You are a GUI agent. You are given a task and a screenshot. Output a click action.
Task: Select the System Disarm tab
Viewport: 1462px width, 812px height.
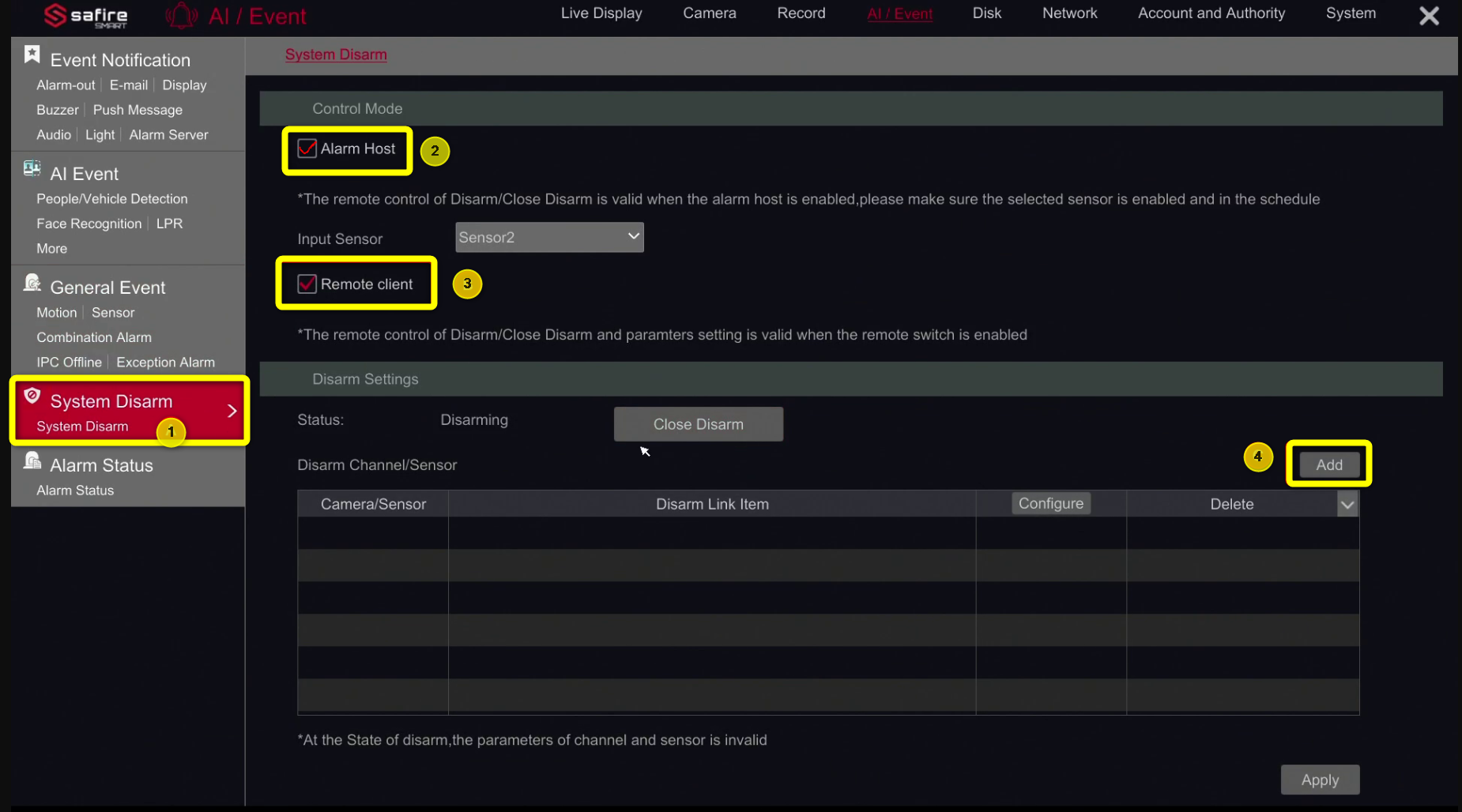pos(336,55)
